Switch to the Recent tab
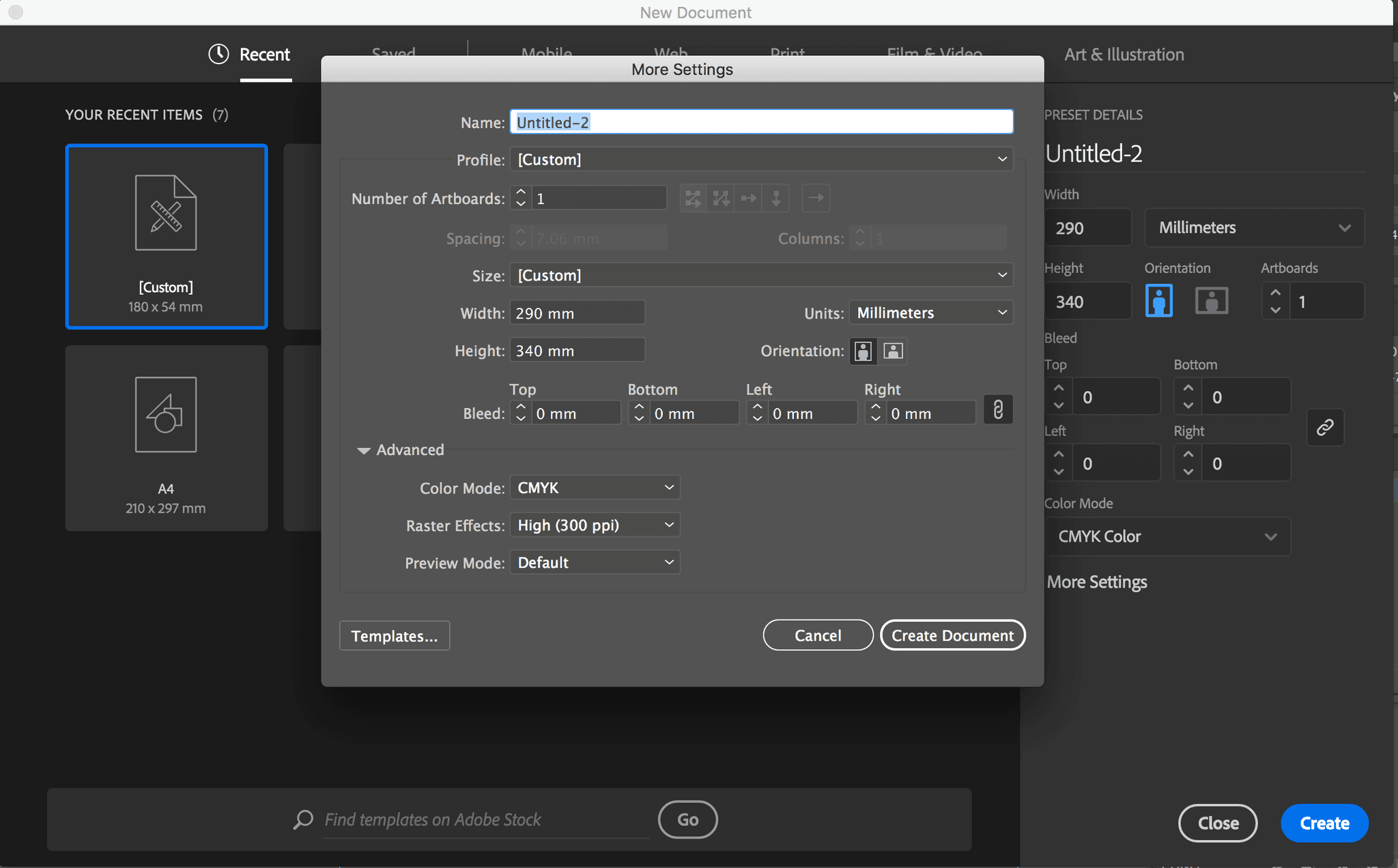1398x868 pixels. click(264, 55)
